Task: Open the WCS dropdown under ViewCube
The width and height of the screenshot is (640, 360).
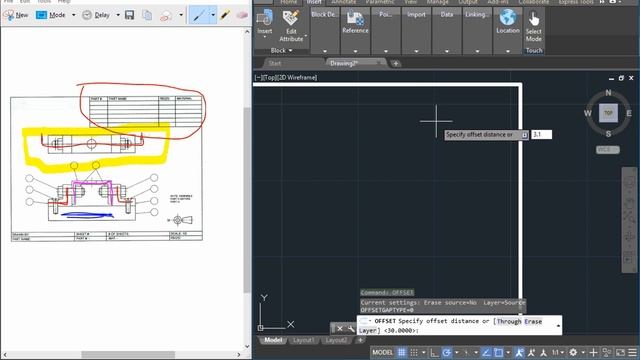Action: [608, 150]
